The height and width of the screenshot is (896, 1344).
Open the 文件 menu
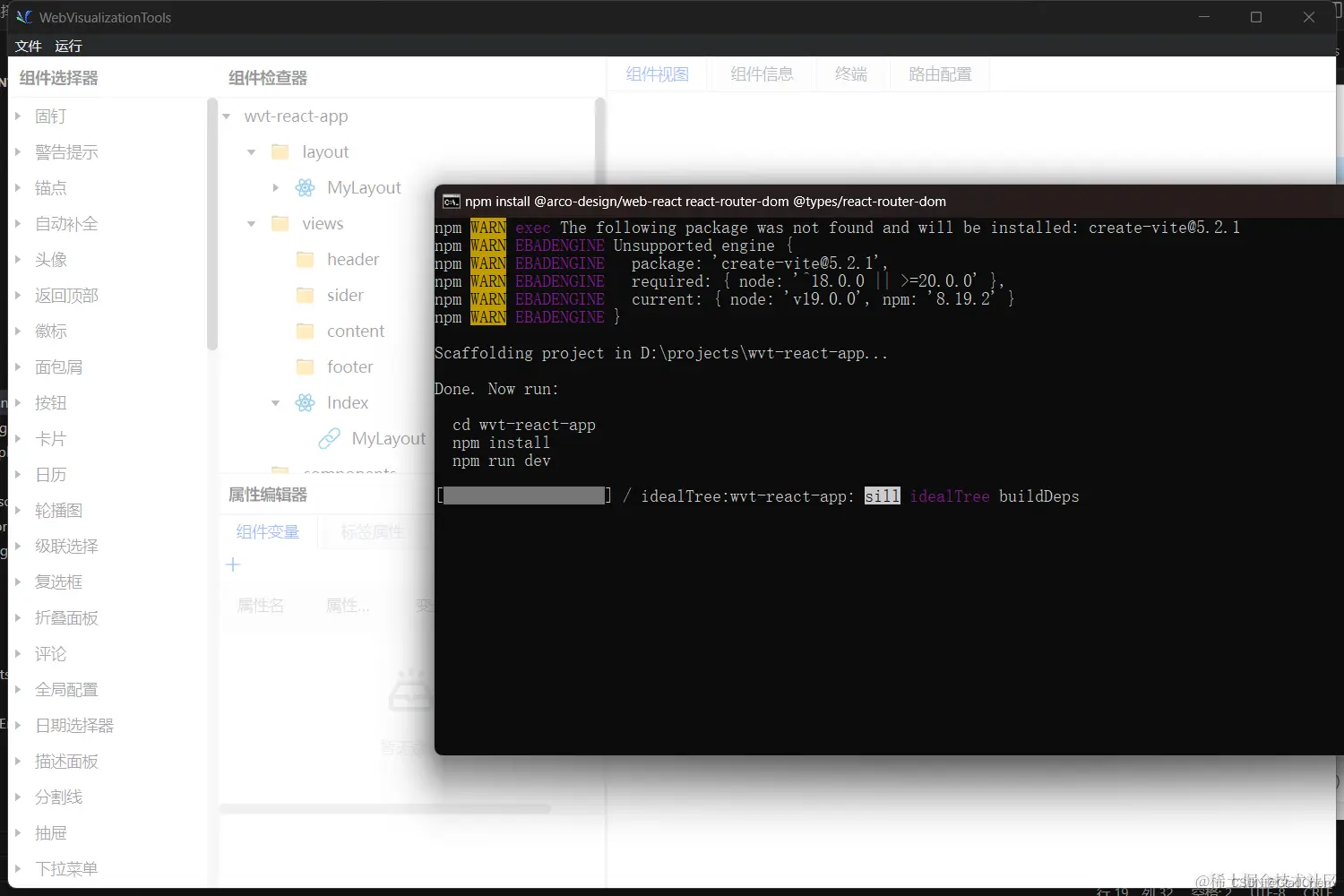point(28,46)
